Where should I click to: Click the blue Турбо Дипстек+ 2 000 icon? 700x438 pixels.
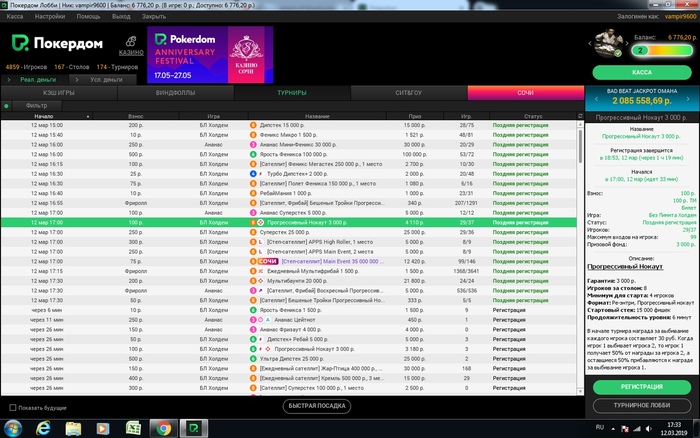pos(253,174)
